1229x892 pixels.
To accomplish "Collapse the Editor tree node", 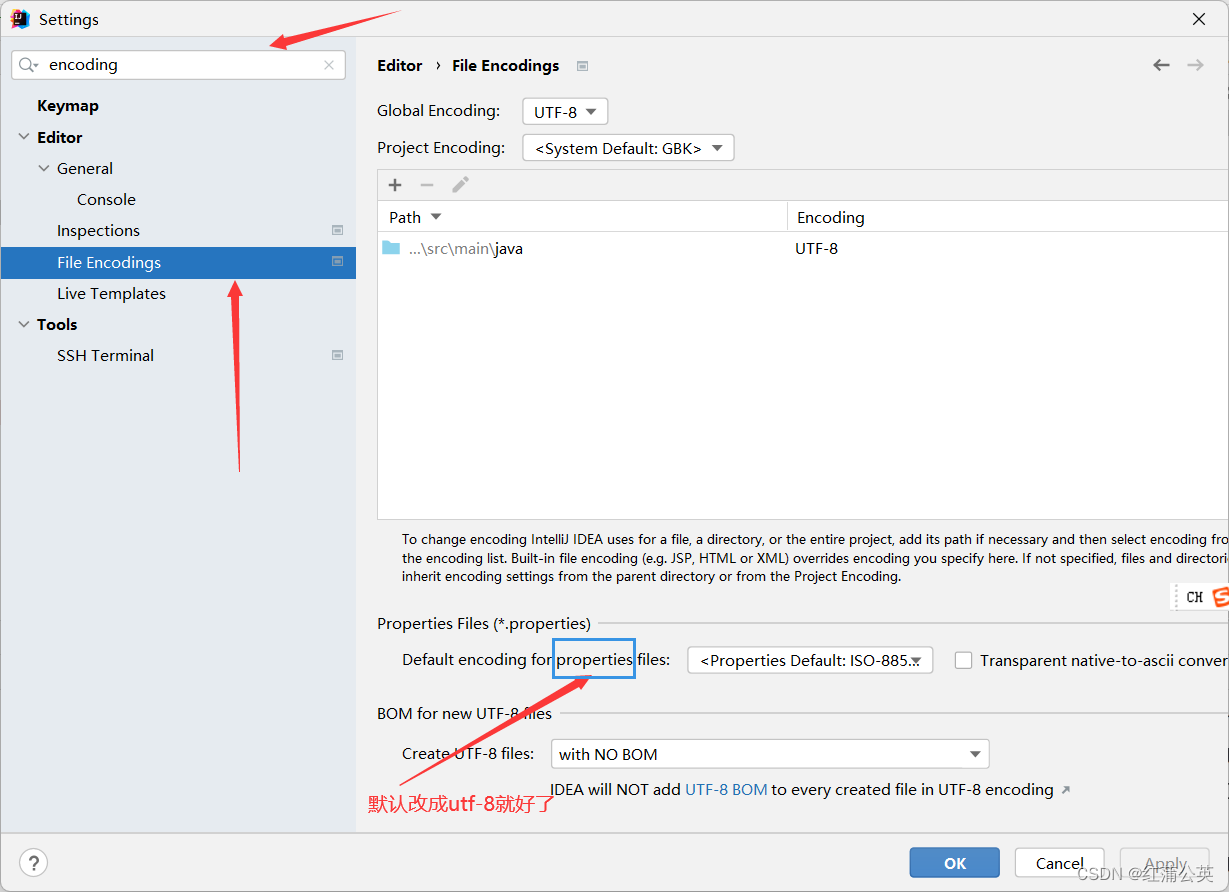I will pyautogui.click(x=24, y=137).
